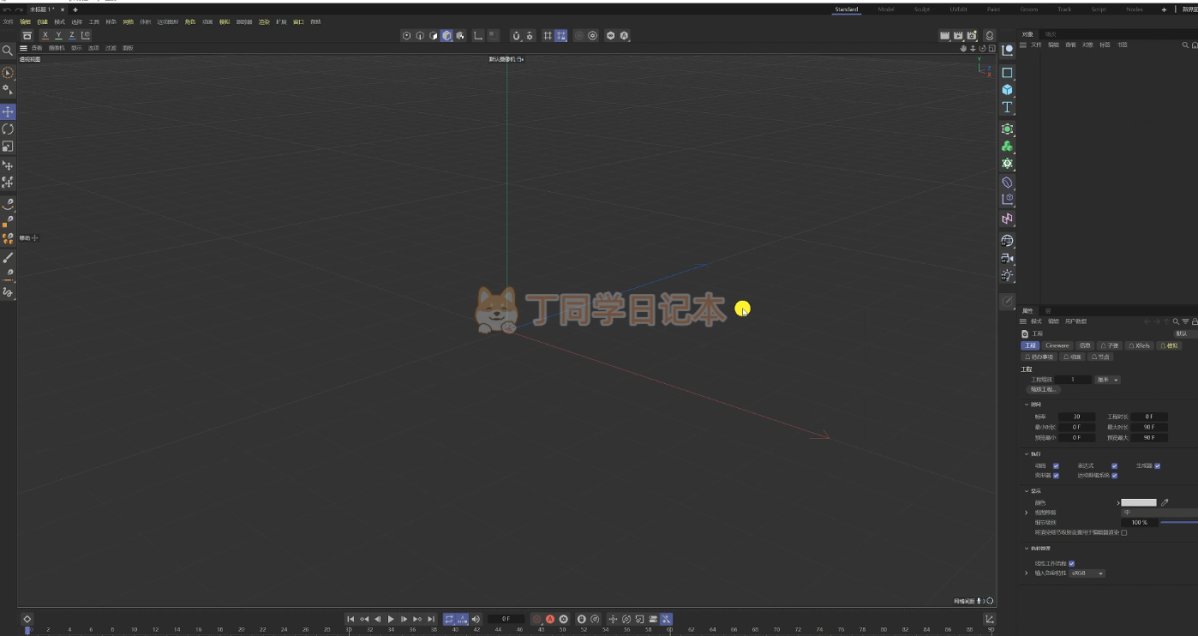Select the Cineware tab in attributes

[1057, 345]
